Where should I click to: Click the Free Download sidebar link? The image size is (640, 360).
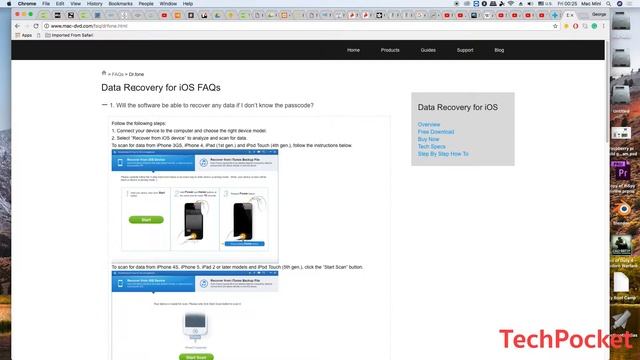coord(436,132)
